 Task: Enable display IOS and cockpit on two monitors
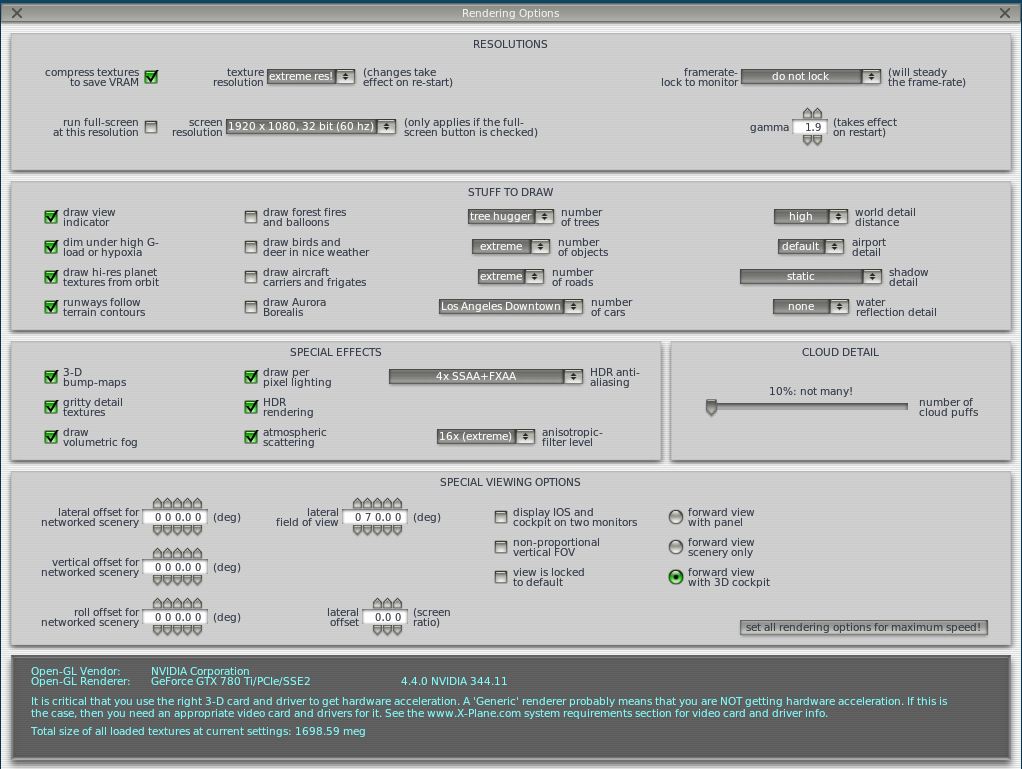[x=501, y=517]
